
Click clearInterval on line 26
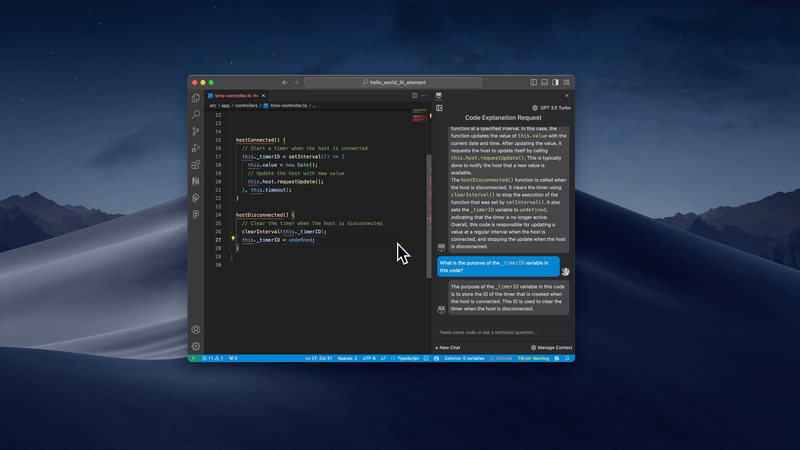261,232
